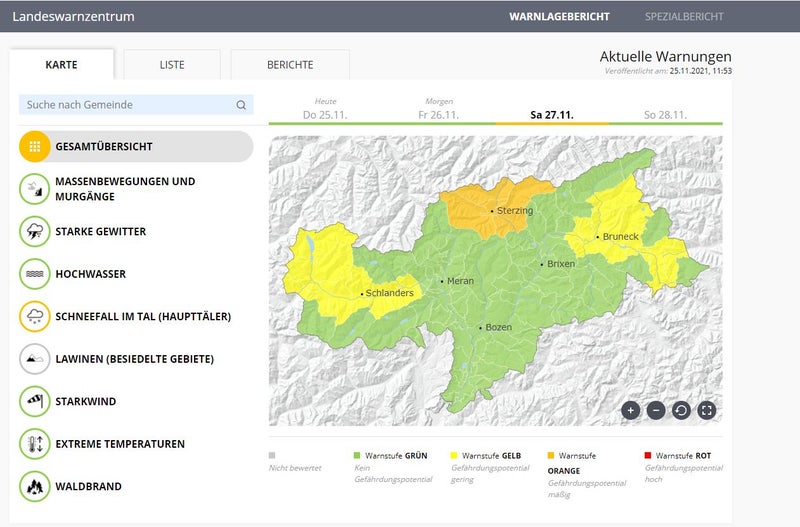Select the Waldbrand forest fire icon
The image size is (800, 527).
(x=35, y=486)
